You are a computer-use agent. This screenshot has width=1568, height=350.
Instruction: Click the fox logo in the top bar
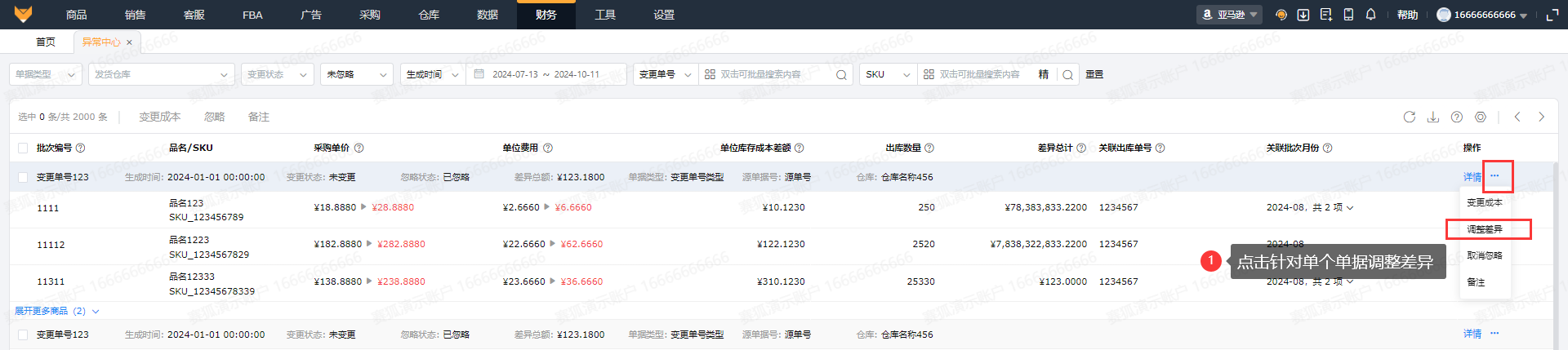23,15
